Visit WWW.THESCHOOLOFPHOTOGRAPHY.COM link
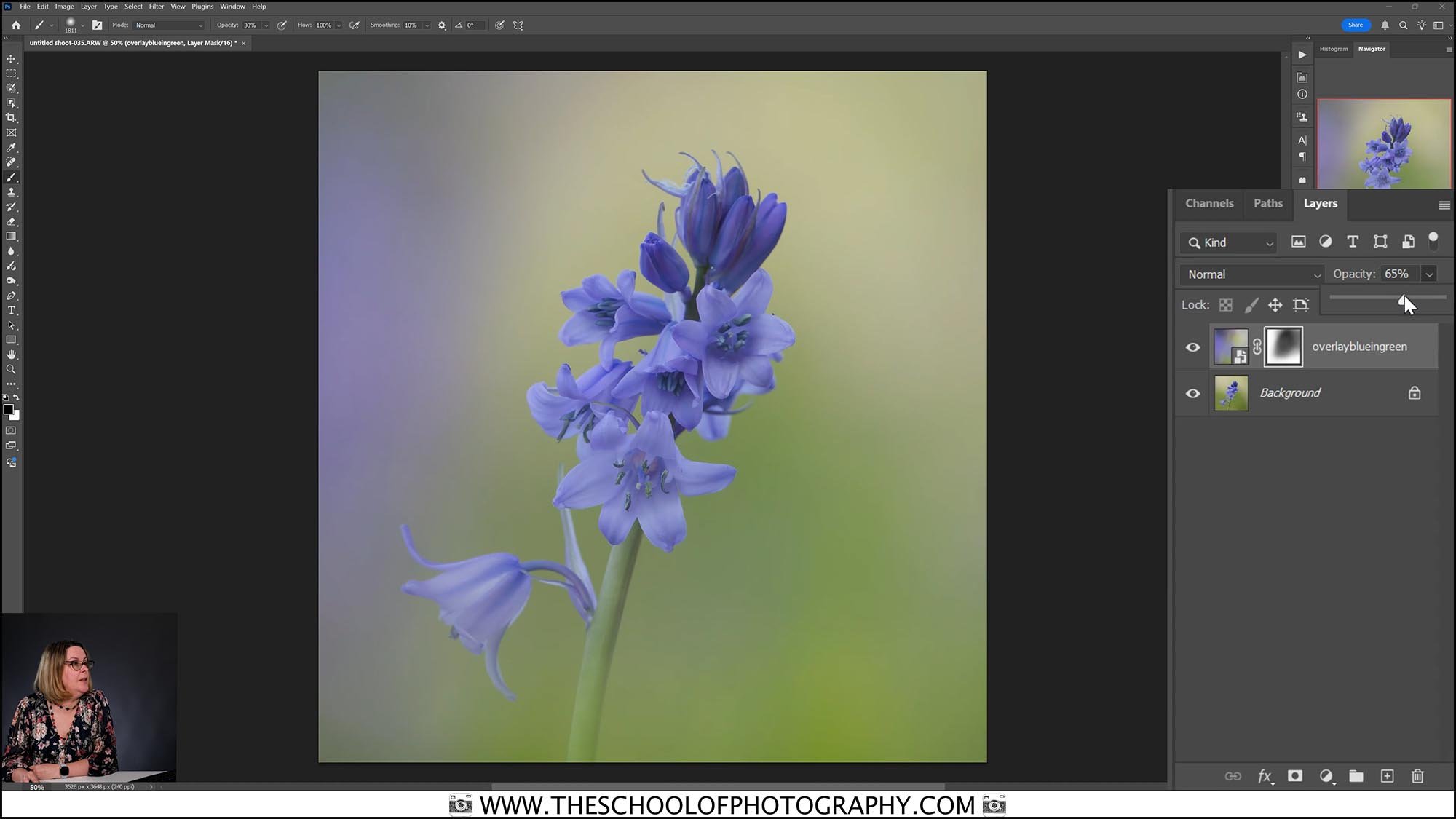 [x=727, y=805]
